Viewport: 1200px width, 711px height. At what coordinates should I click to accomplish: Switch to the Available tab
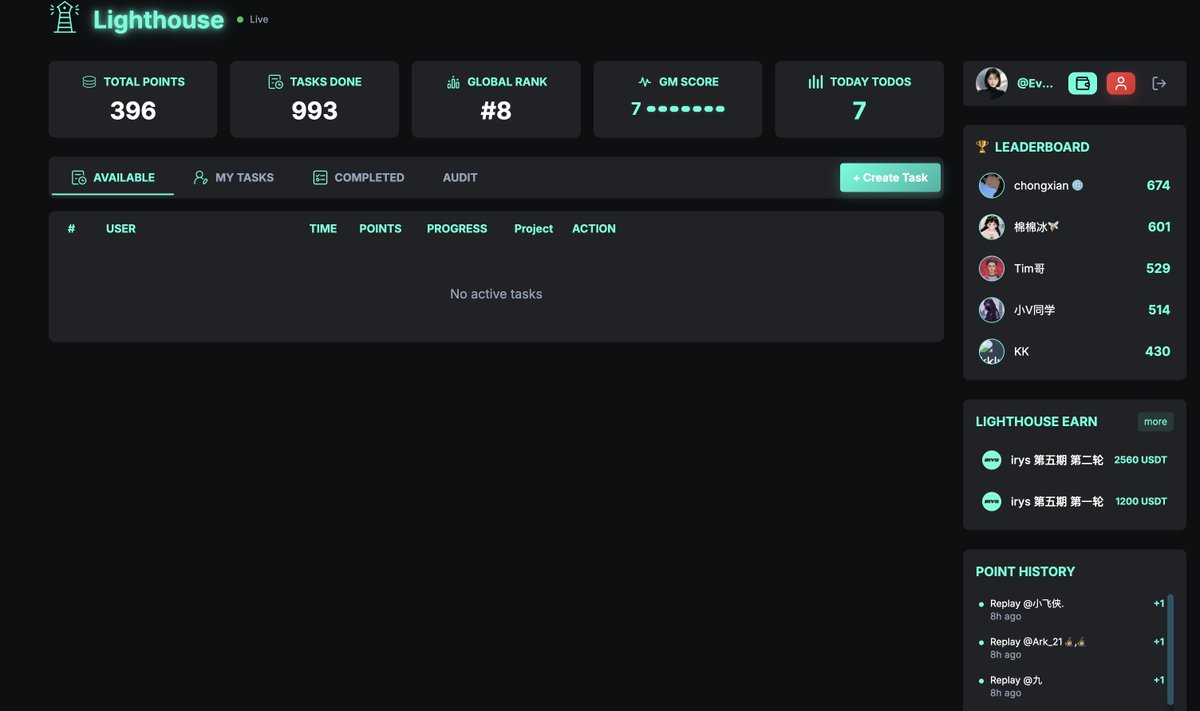pos(113,177)
